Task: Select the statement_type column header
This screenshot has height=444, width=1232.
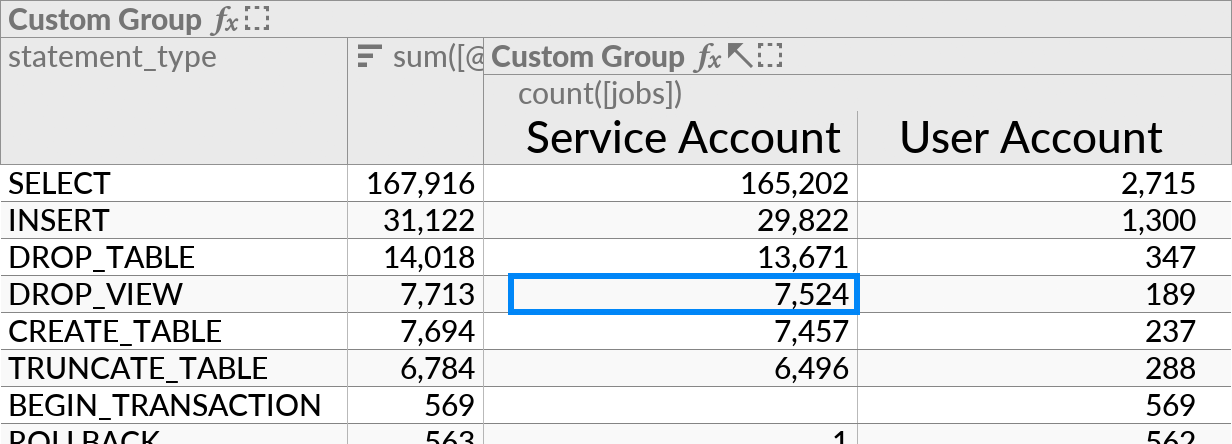Action: click(x=112, y=57)
